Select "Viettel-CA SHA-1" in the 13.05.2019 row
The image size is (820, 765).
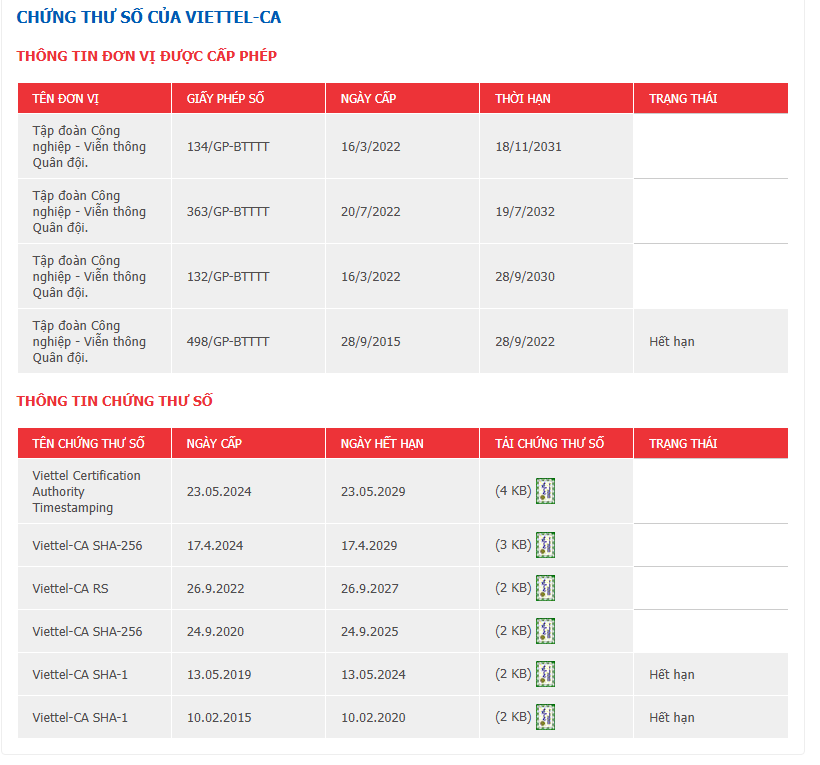[80, 675]
